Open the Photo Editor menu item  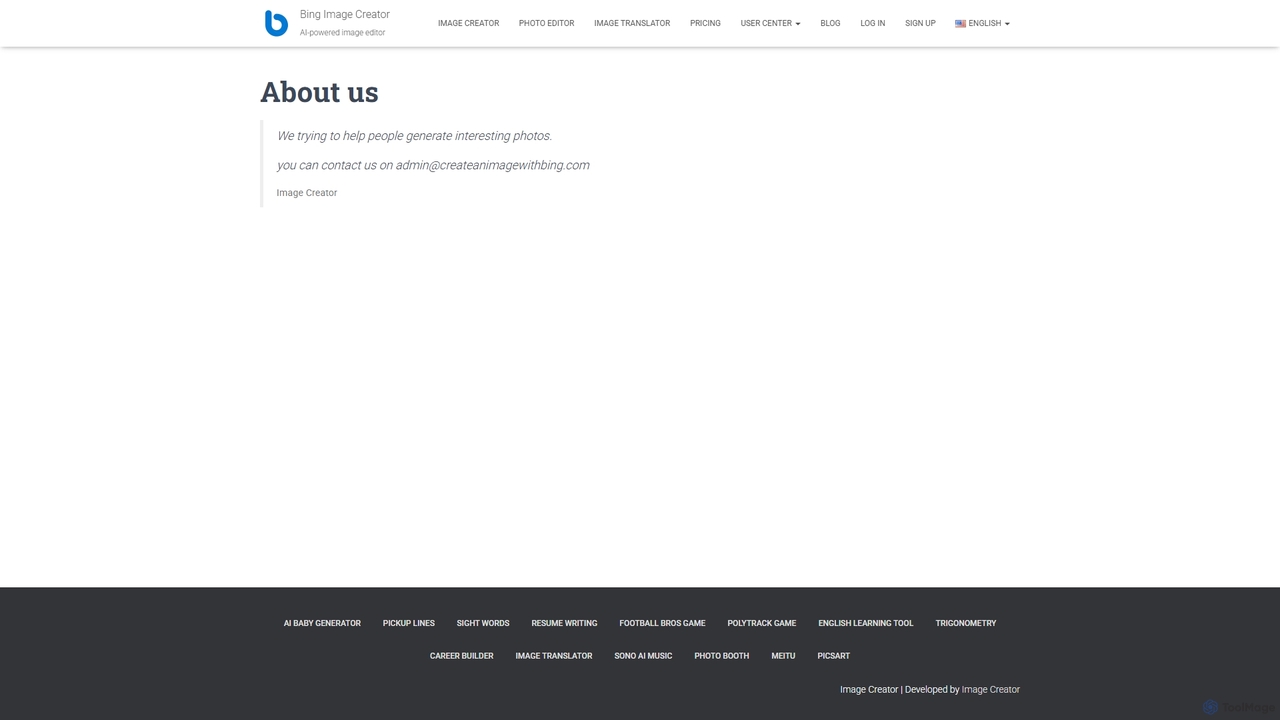[546, 23]
